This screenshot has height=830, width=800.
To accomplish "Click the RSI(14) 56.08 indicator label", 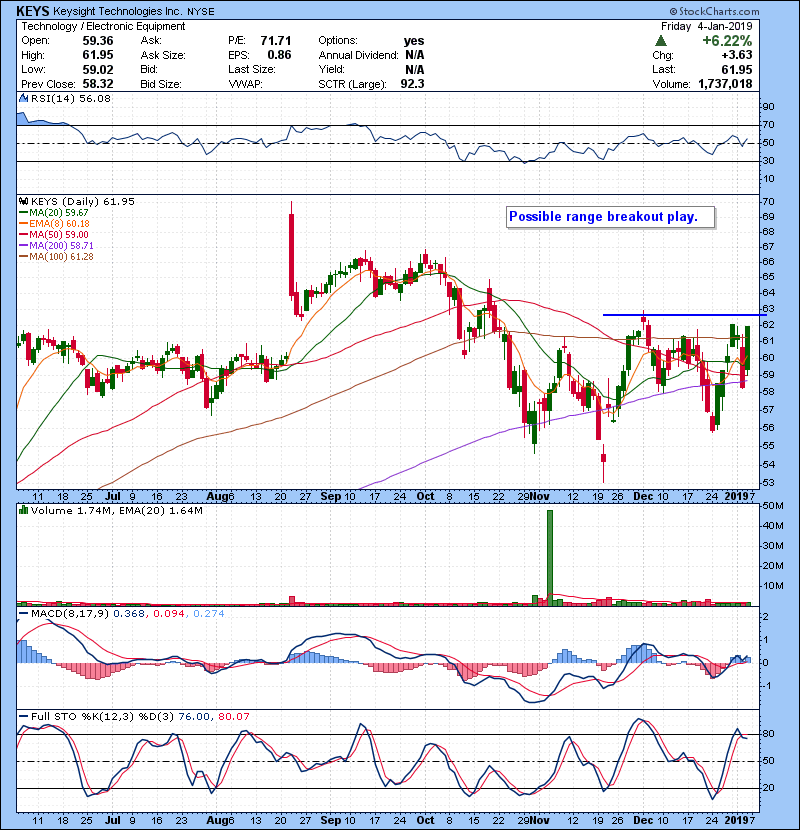I will pyautogui.click(x=71, y=98).
